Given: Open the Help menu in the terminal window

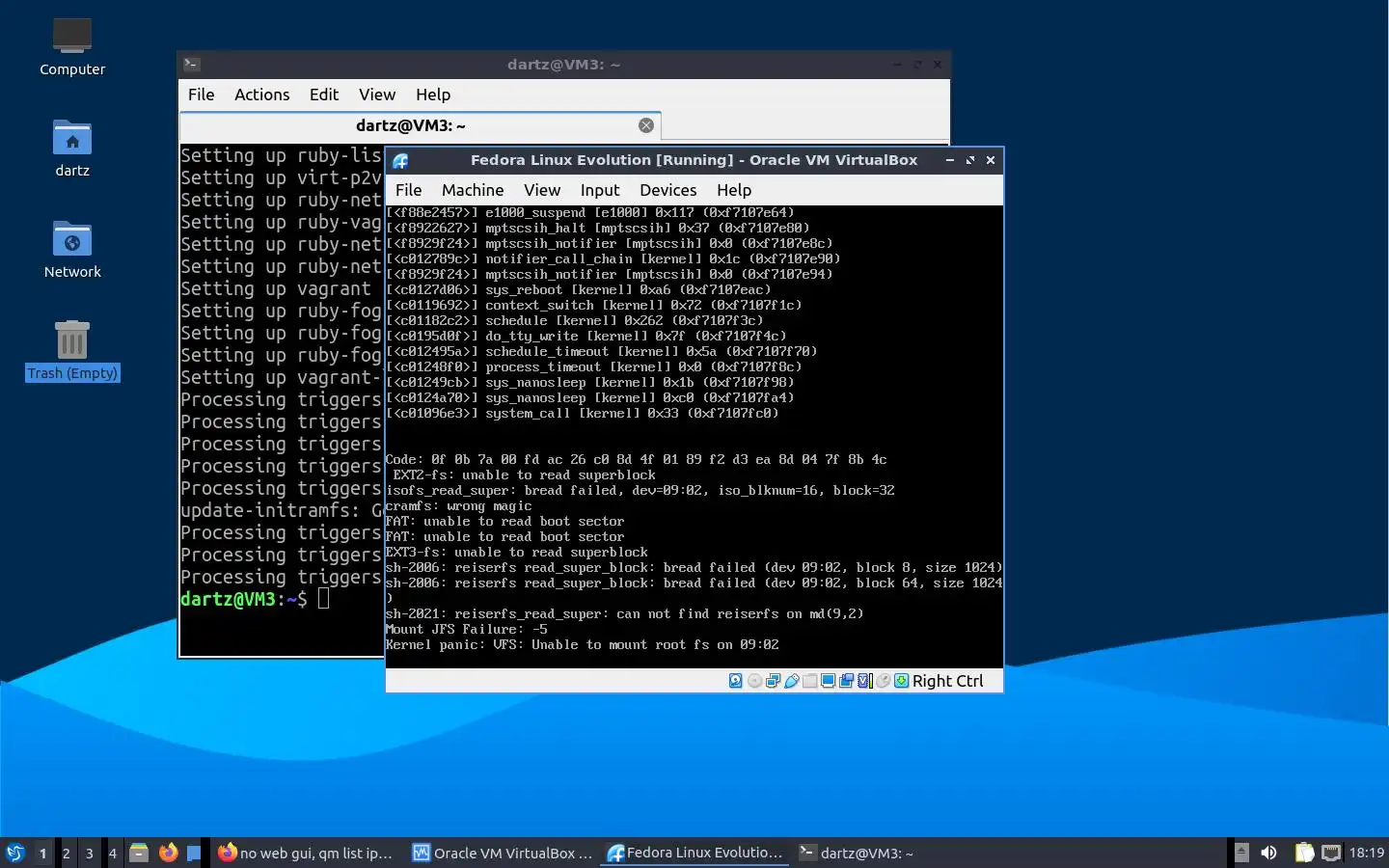Looking at the screenshot, I should point(433,95).
